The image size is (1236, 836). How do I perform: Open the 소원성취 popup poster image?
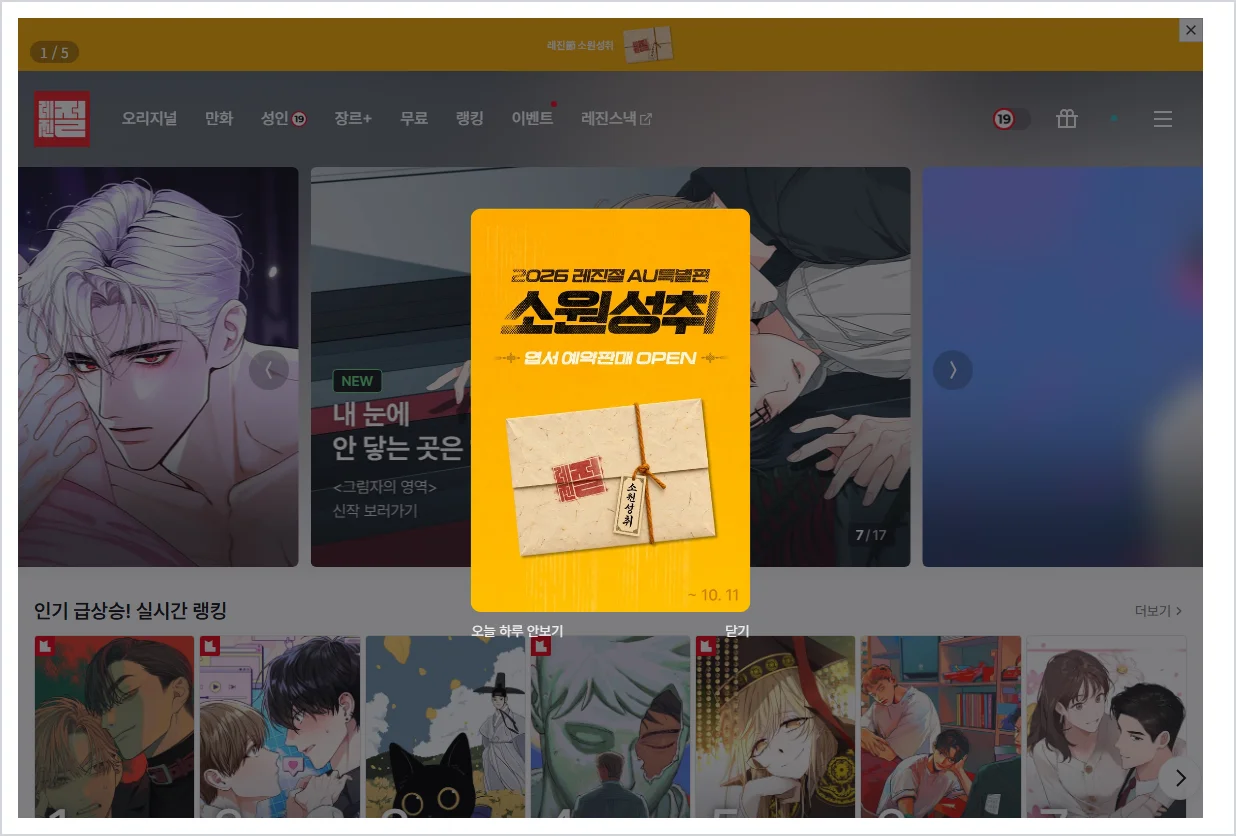(x=610, y=410)
